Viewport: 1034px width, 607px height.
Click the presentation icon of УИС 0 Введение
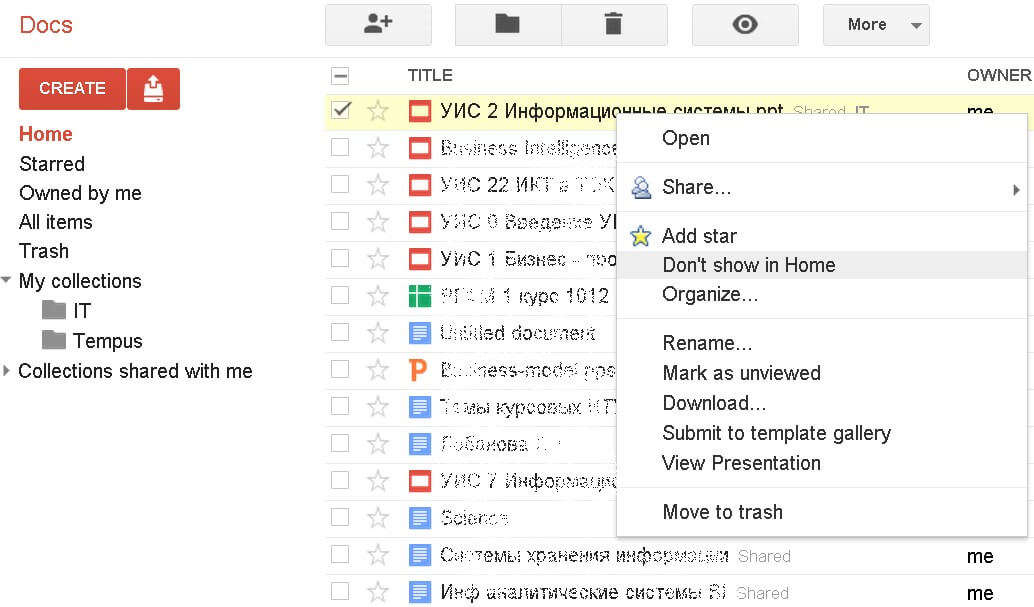[x=419, y=222]
